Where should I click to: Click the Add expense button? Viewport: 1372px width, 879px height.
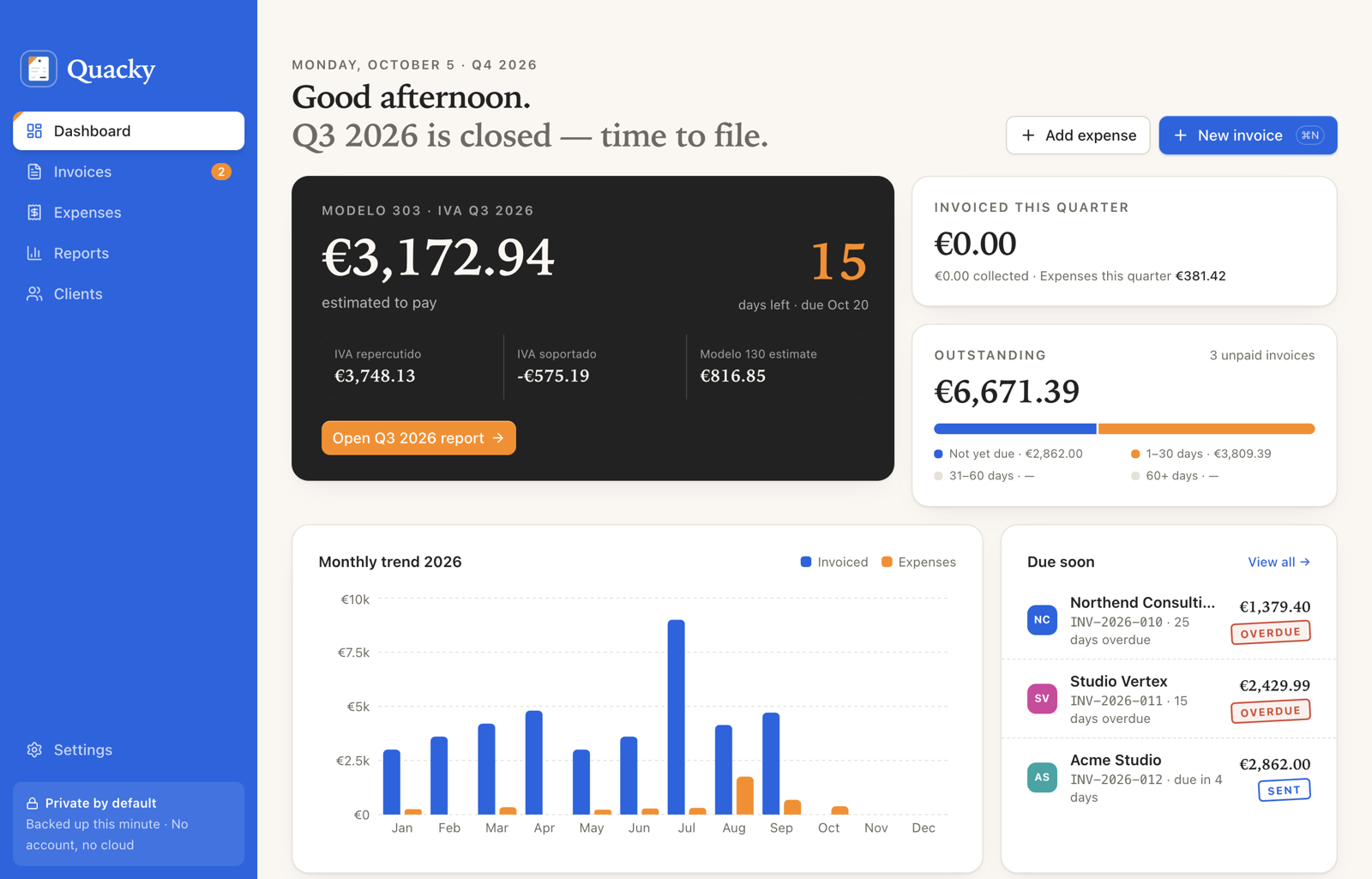tap(1078, 135)
